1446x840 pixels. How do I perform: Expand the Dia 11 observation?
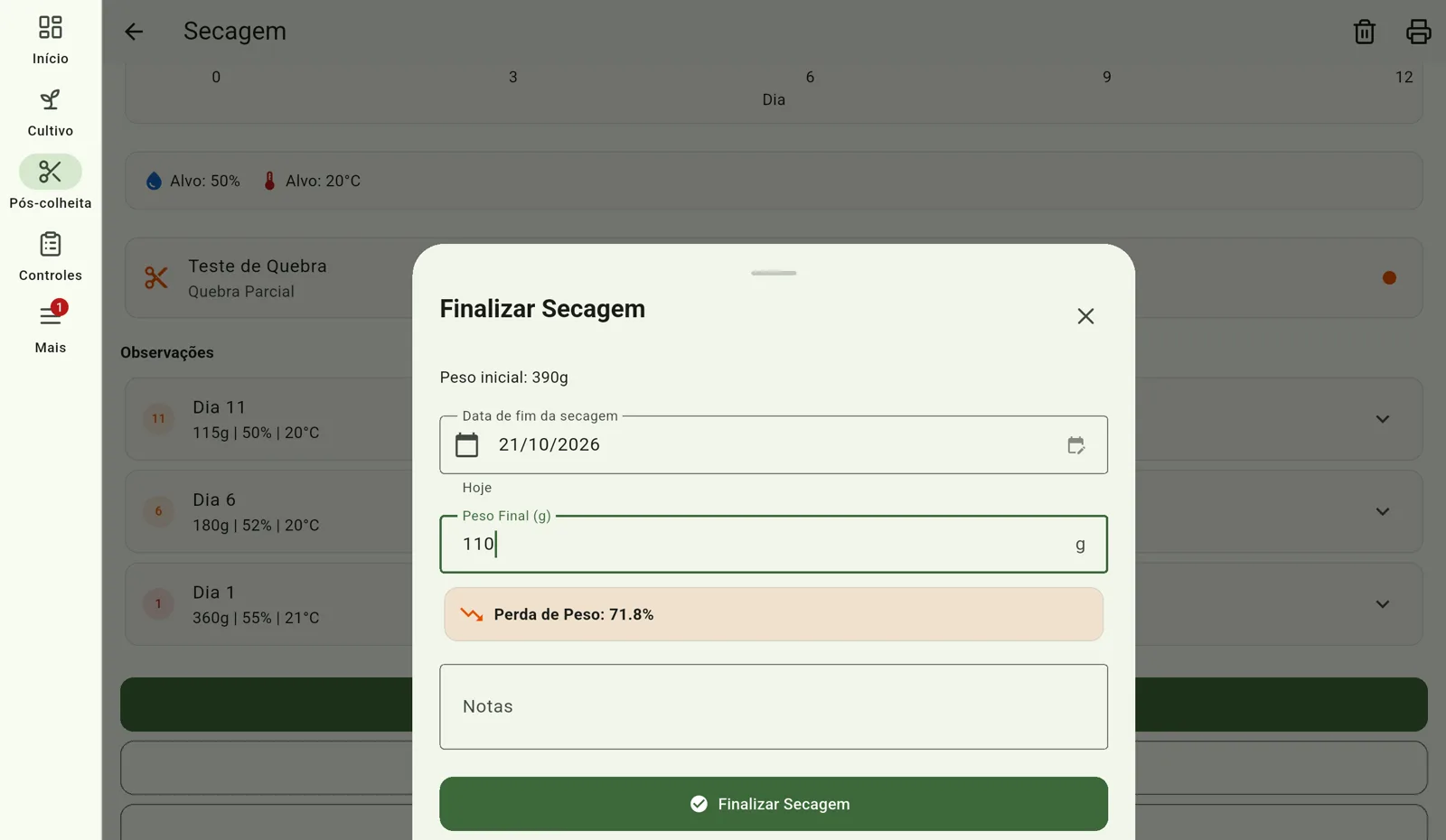click(x=1382, y=419)
